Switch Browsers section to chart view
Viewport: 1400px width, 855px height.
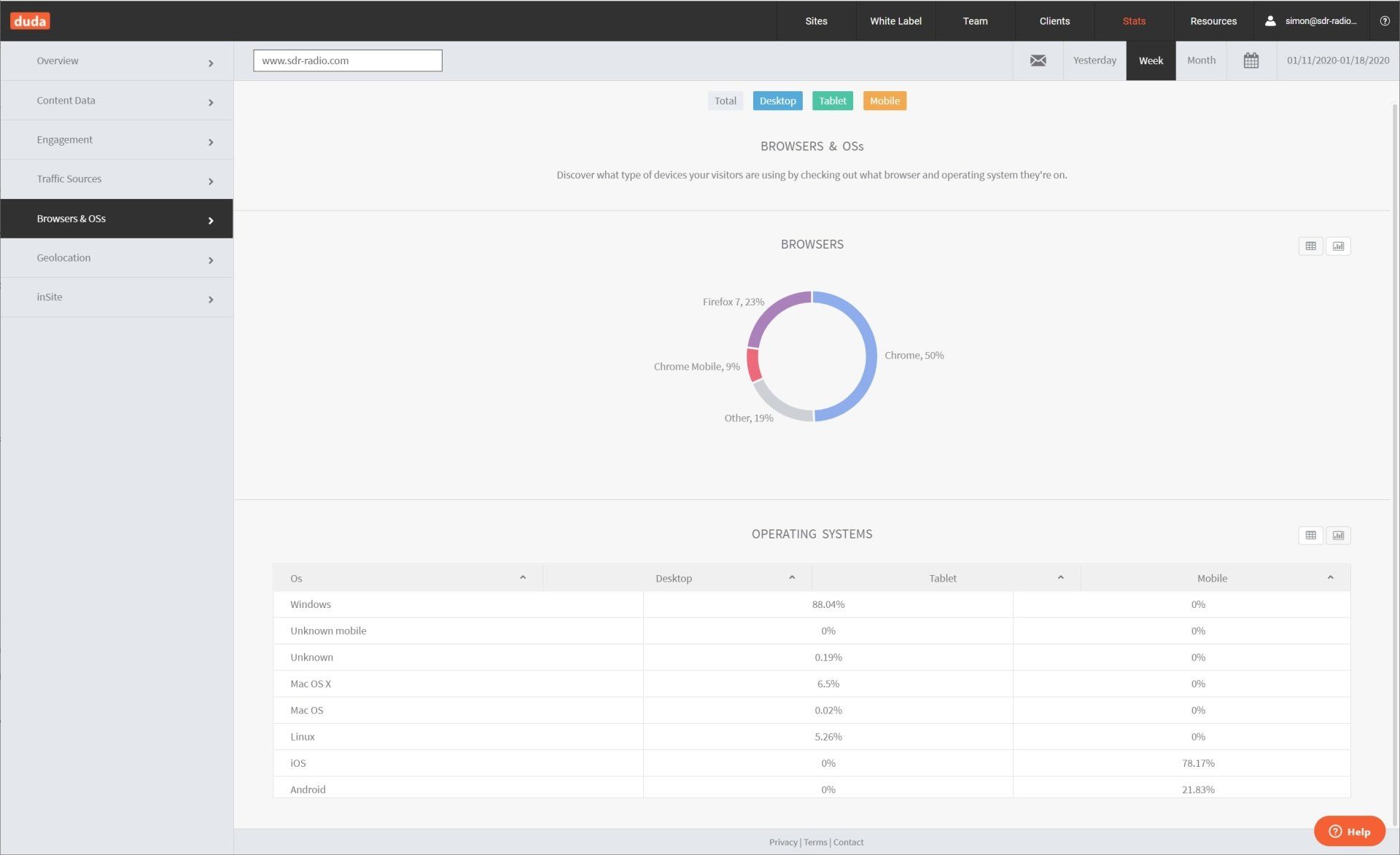pyautogui.click(x=1338, y=246)
